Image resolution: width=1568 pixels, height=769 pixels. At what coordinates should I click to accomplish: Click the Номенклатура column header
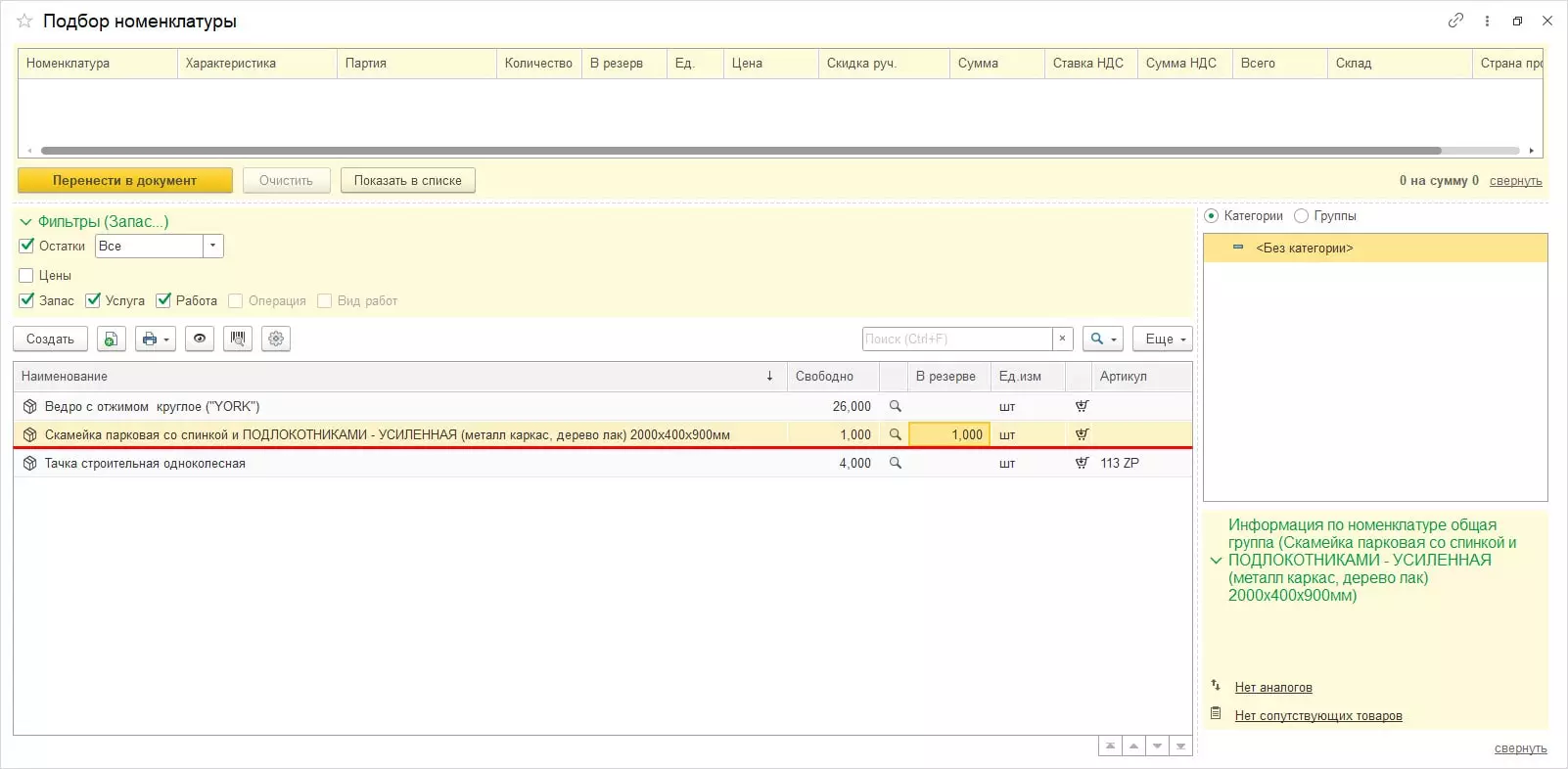coord(98,64)
